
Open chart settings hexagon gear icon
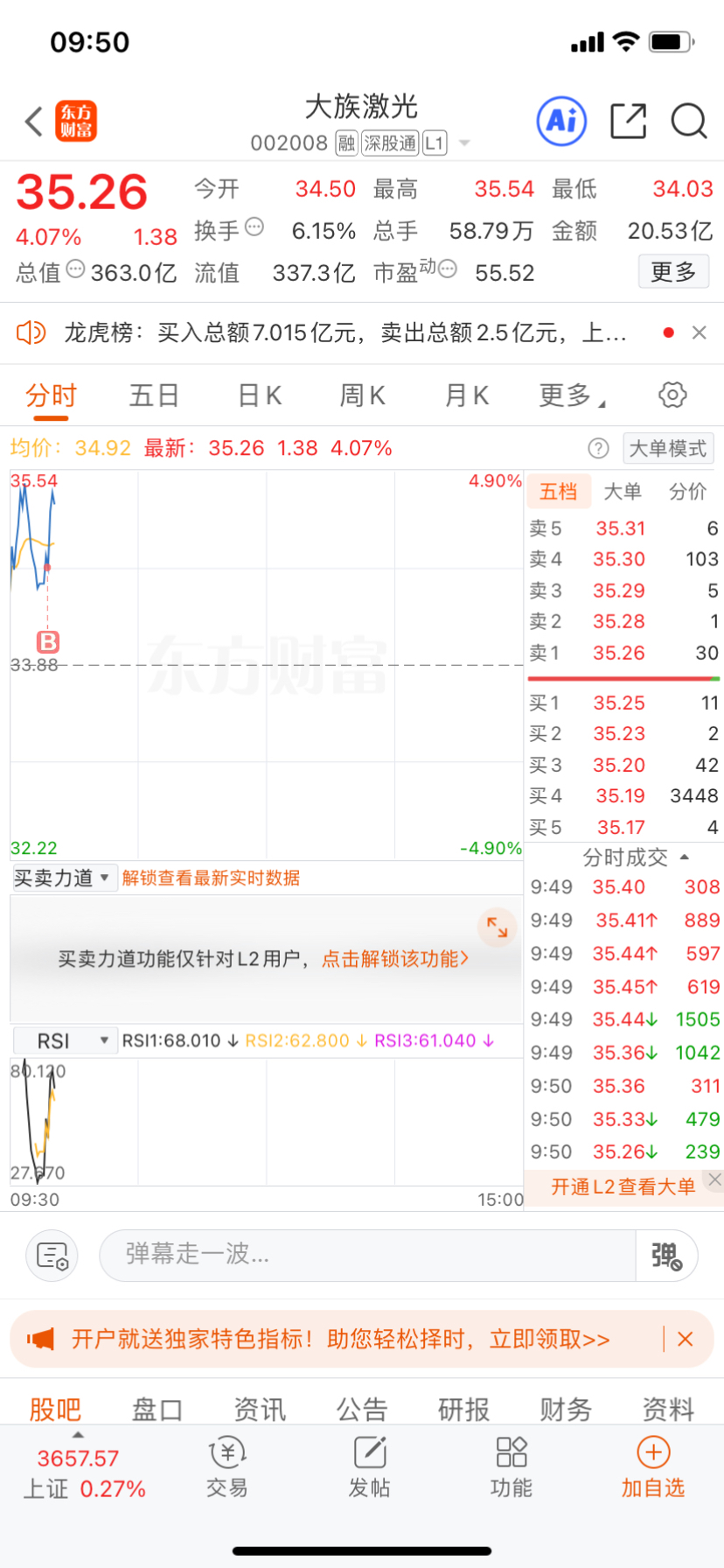coord(672,395)
